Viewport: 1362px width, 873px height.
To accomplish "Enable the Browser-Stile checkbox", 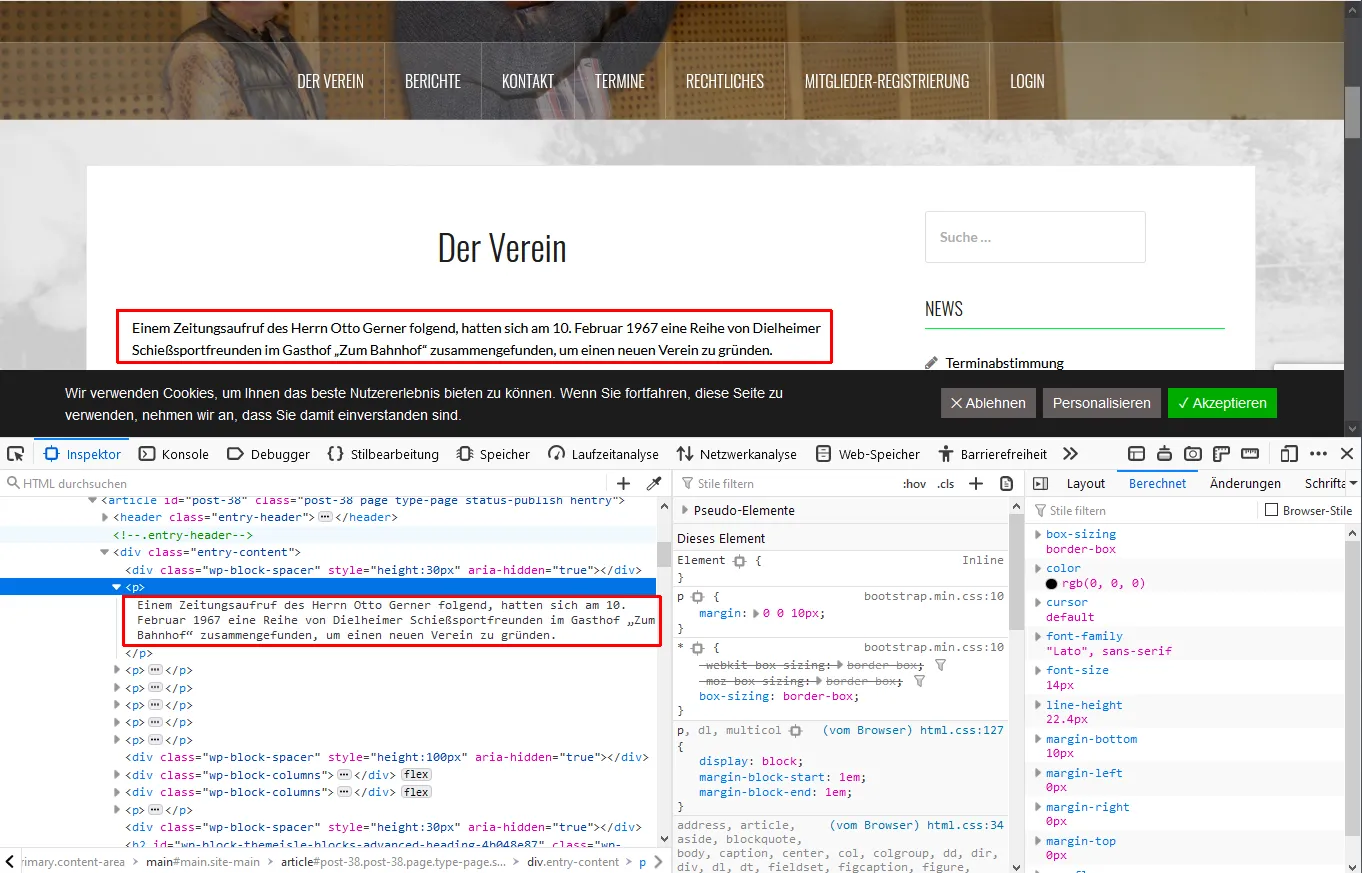I will [x=1272, y=510].
